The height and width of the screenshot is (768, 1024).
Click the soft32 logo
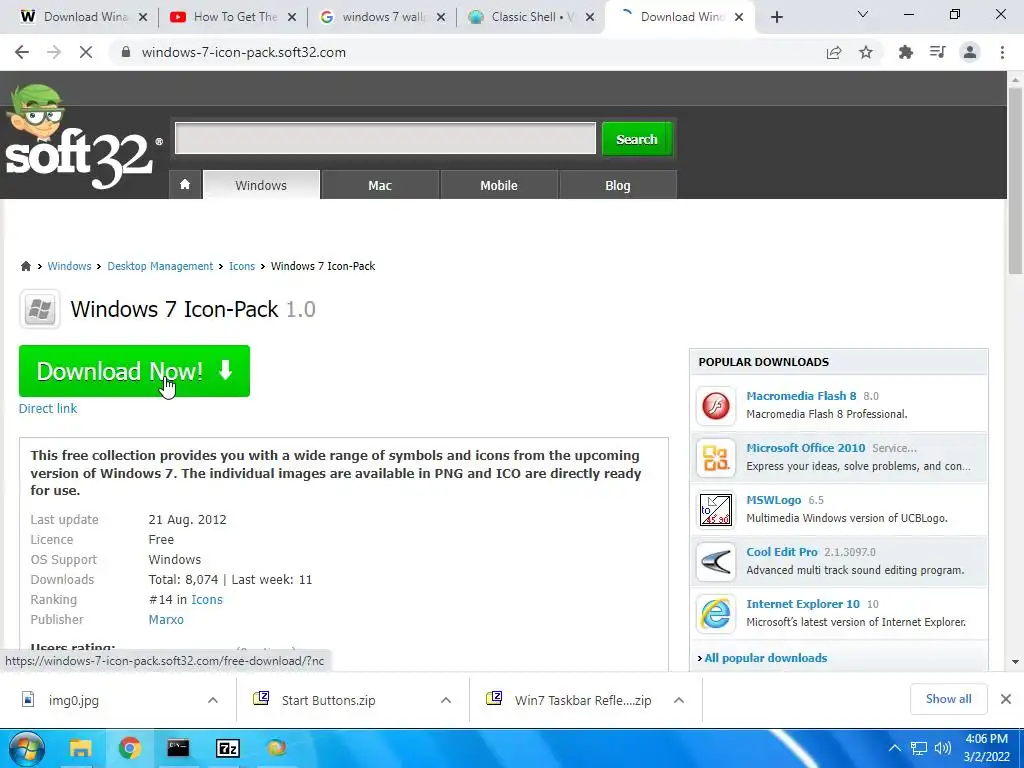[x=81, y=138]
